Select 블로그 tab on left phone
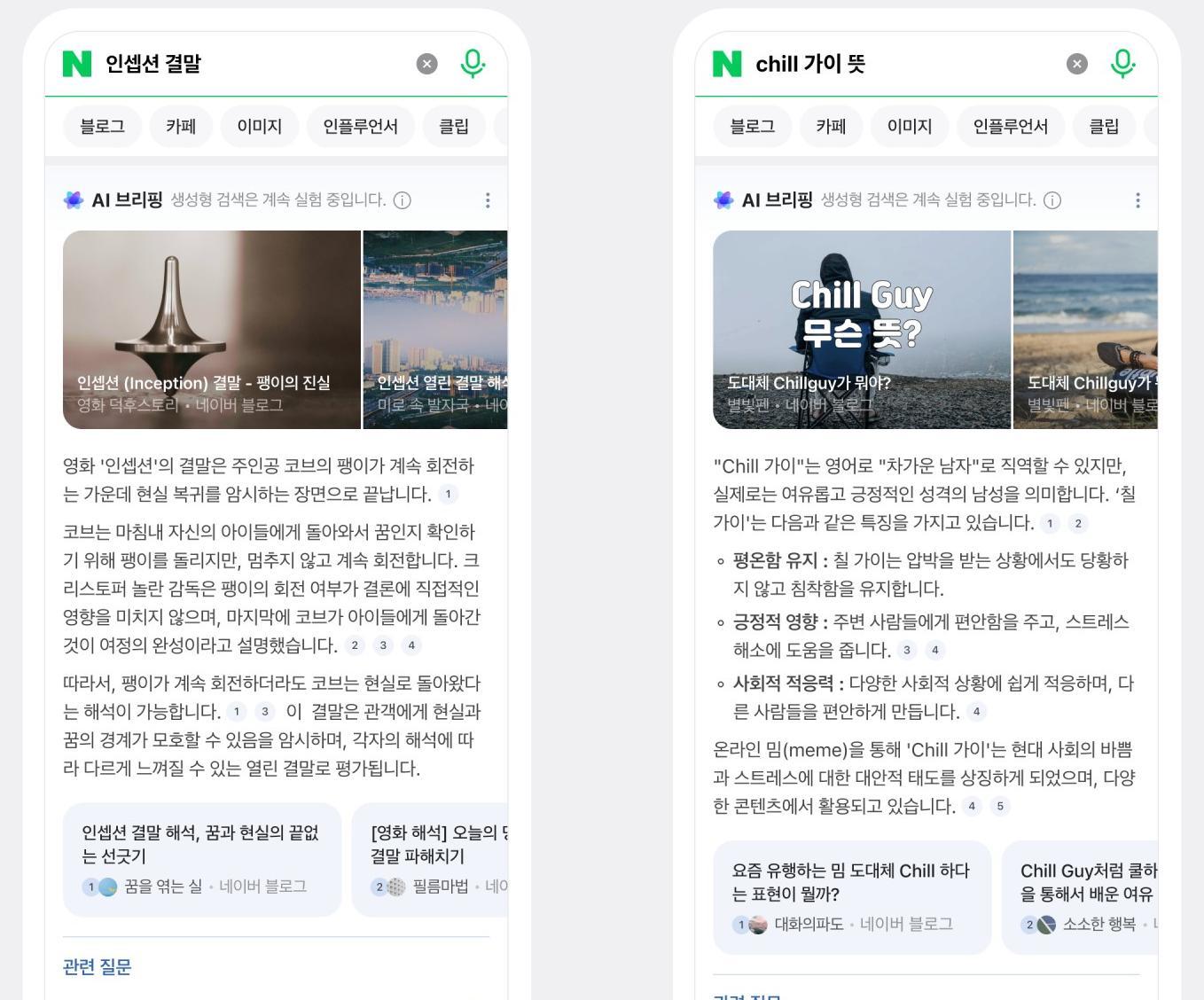The image size is (1204, 1000). [102, 127]
